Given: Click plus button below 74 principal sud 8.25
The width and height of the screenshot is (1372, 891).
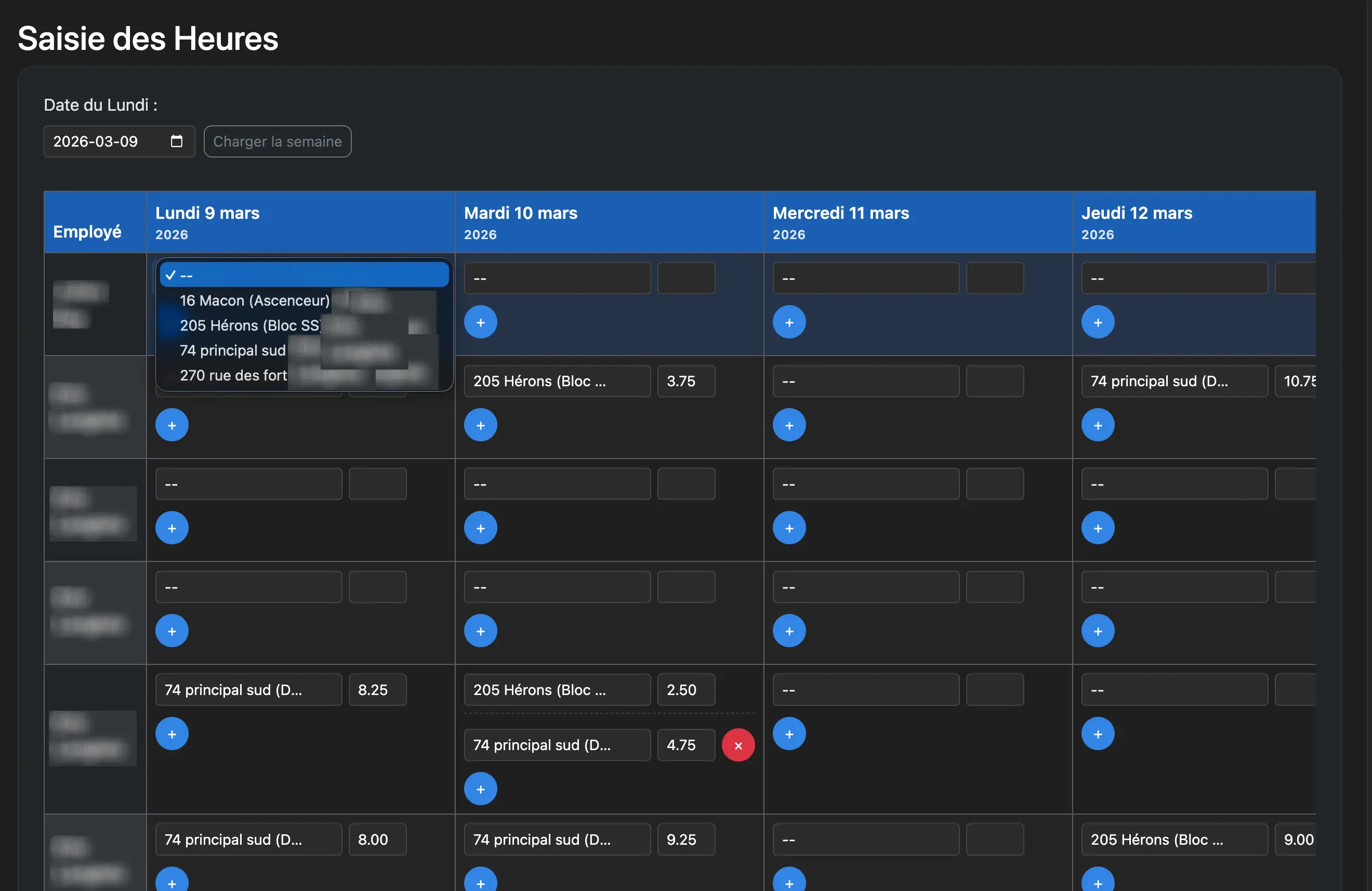Looking at the screenshot, I should (x=172, y=733).
